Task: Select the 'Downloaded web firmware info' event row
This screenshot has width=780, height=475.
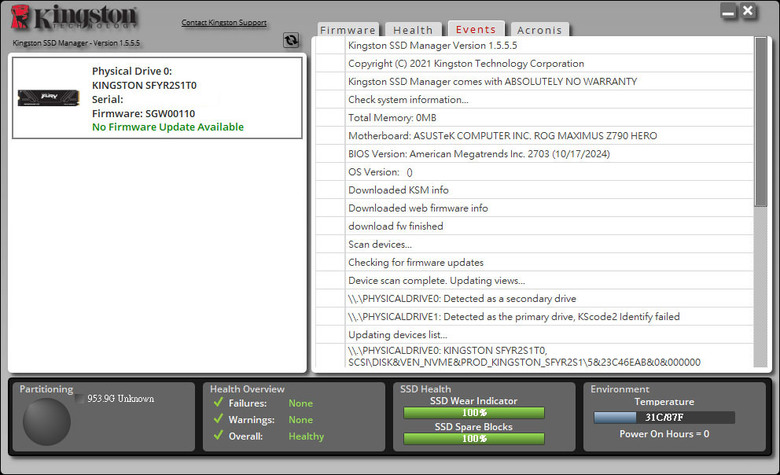Action: point(534,208)
